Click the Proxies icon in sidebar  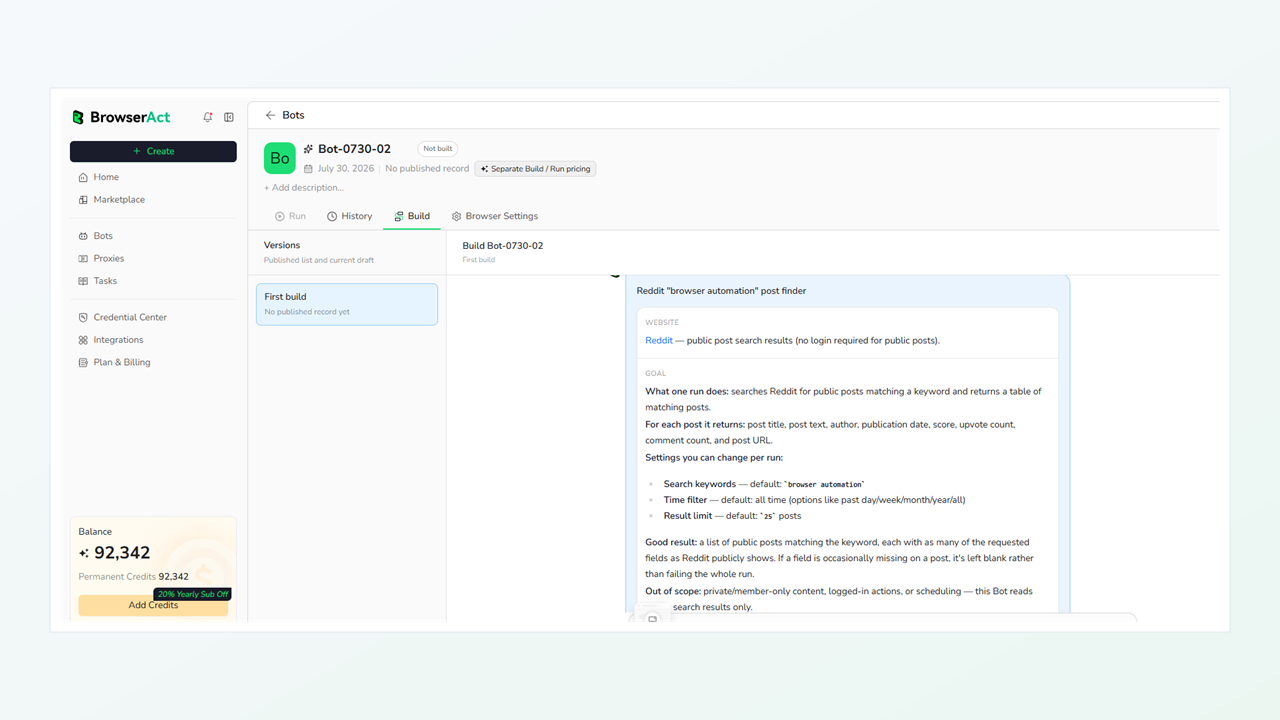(83, 259)
